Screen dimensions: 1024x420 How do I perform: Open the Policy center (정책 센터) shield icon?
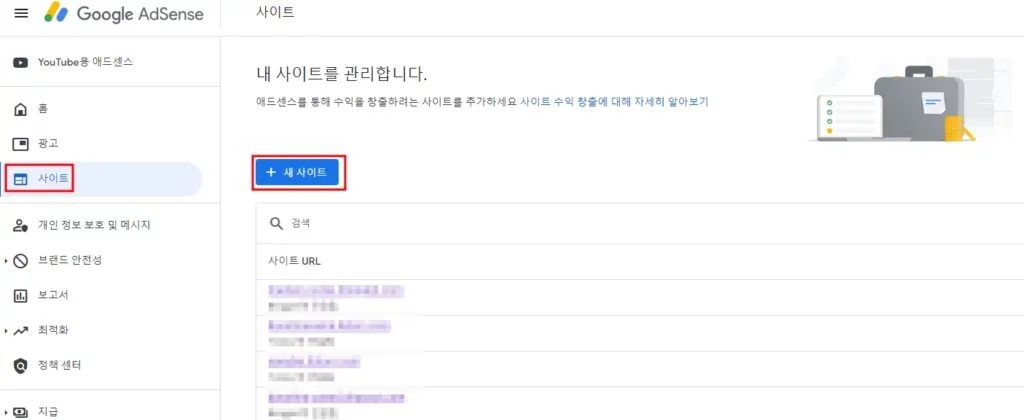pos(21,365)
